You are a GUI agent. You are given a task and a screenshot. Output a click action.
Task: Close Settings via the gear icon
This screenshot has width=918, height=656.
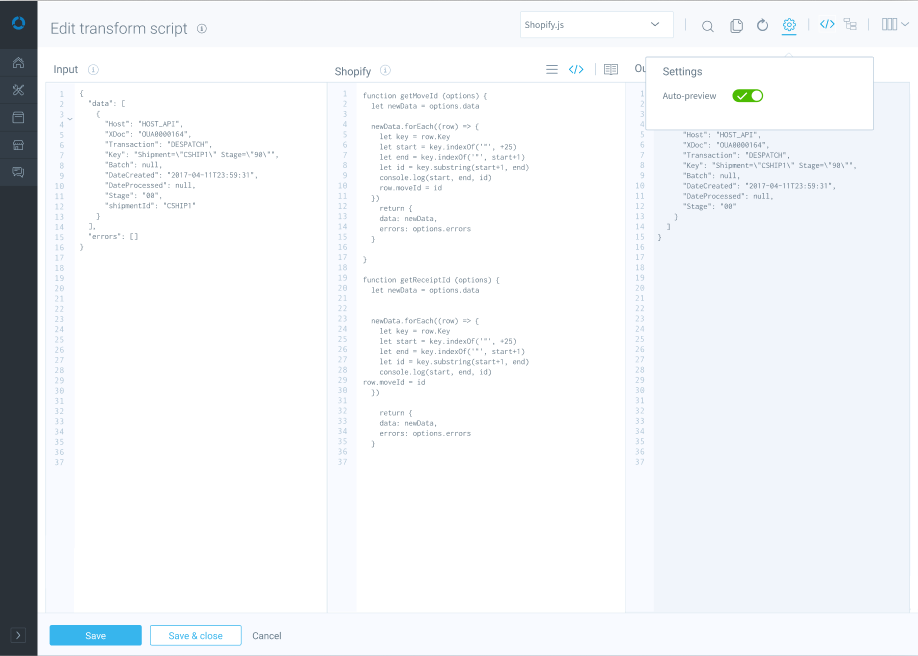(789, 25)
